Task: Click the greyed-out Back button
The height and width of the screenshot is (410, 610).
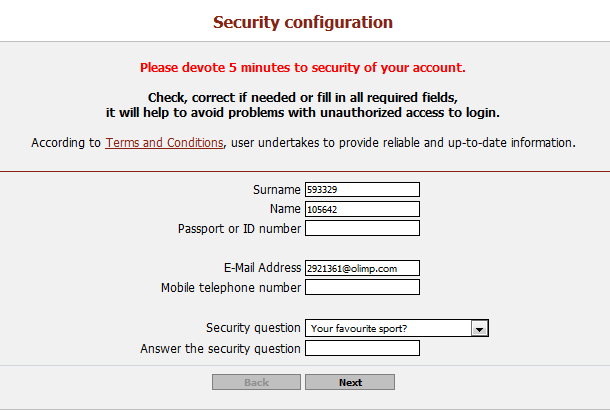Action: pyautogui.click(x=256, y=382)
